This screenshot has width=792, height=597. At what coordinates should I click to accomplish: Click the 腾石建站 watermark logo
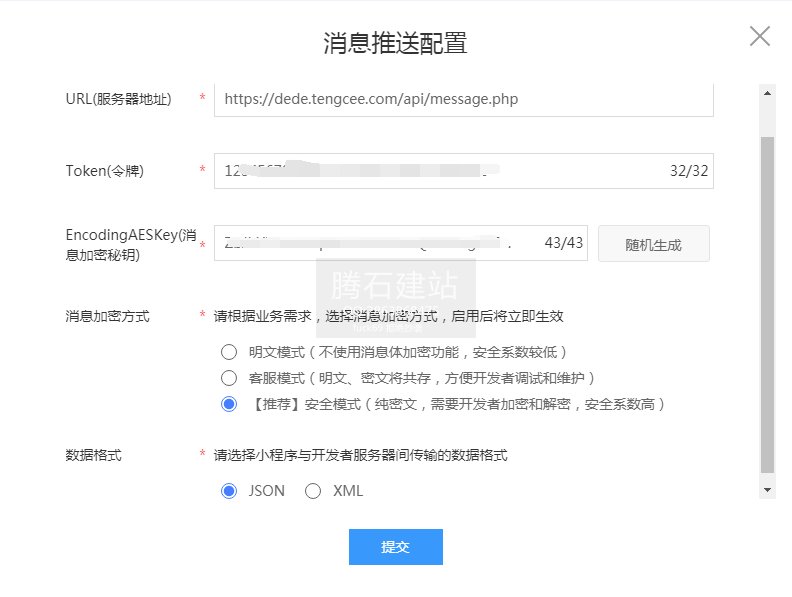point(395,287)
